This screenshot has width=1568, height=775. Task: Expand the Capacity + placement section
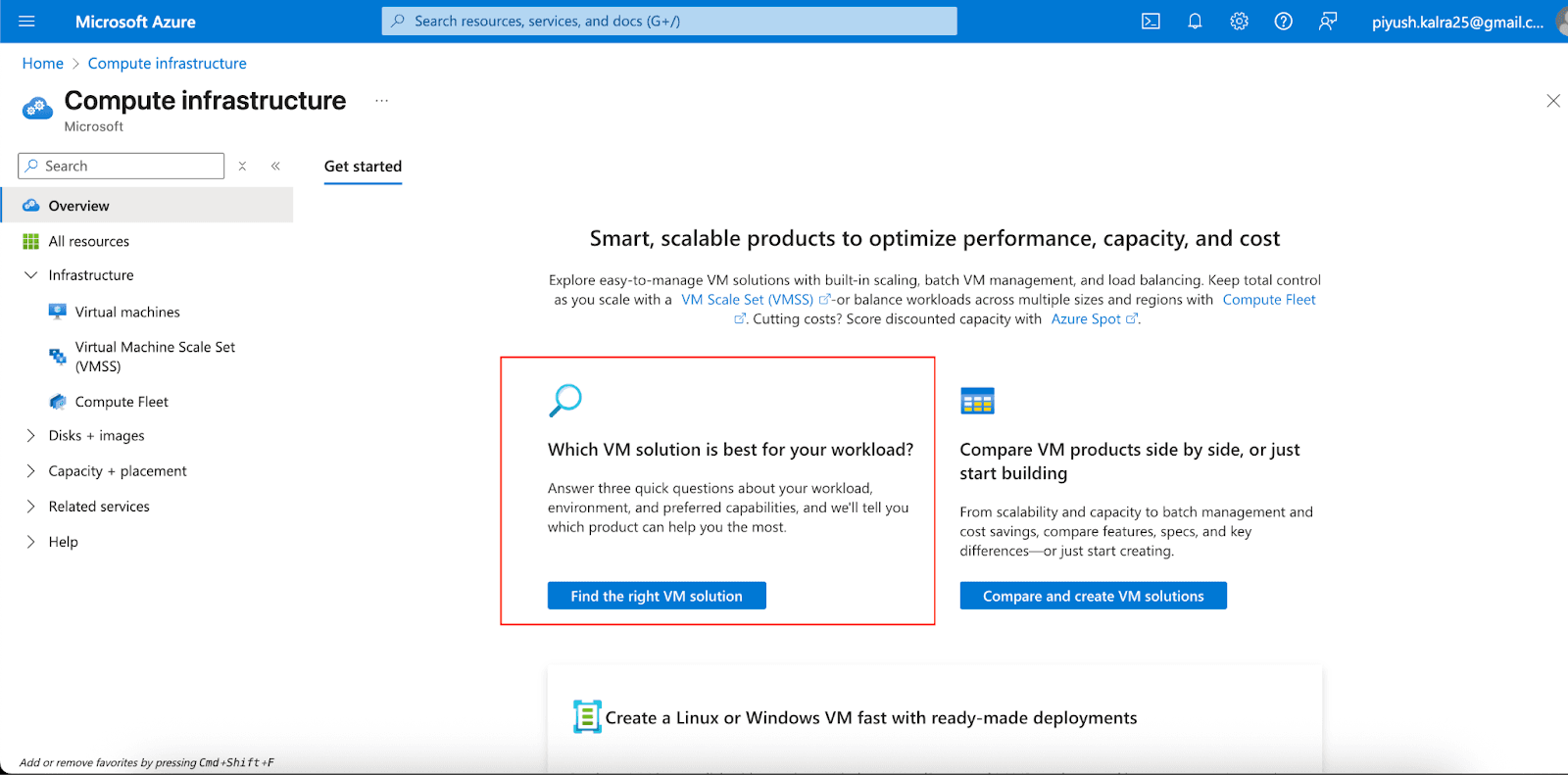point(30,471)
